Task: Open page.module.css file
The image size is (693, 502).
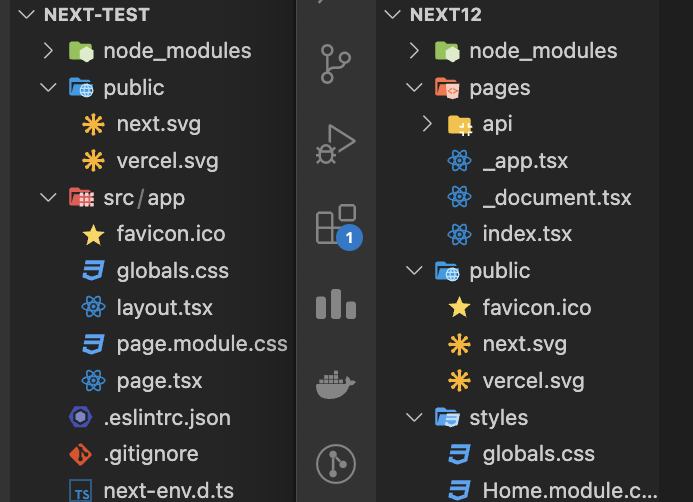Action: pos(202,344)
